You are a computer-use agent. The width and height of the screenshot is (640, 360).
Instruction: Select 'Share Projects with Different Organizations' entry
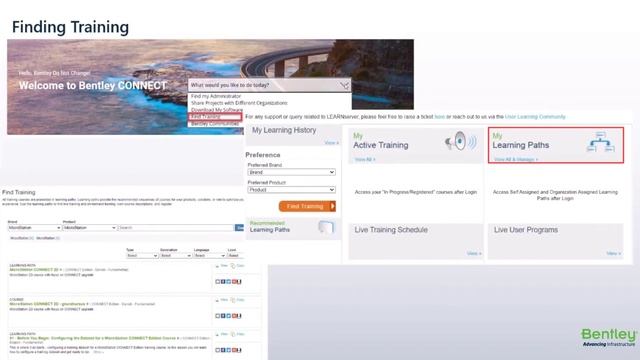(239, 103)
